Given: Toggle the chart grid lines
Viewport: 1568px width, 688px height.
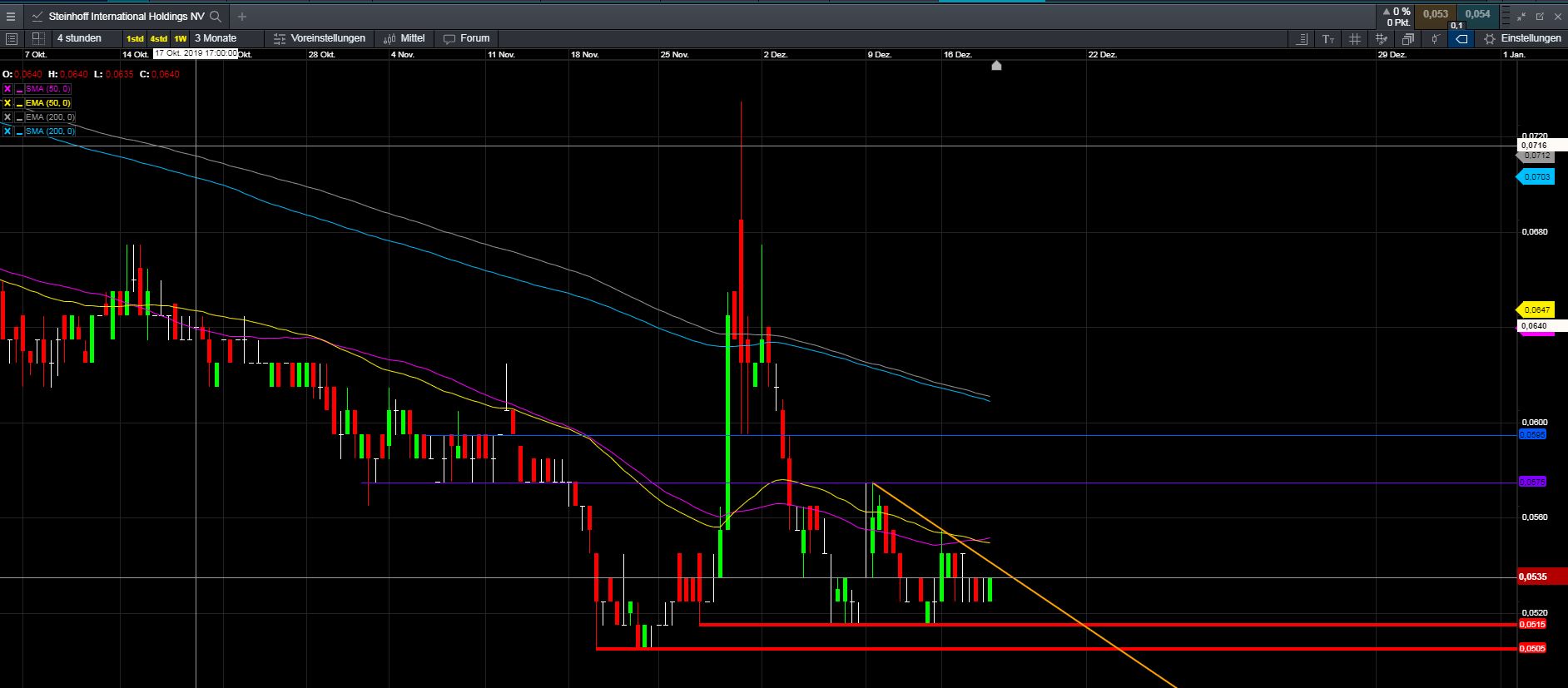Looking at the screenshot, I should pos(1355,39).
